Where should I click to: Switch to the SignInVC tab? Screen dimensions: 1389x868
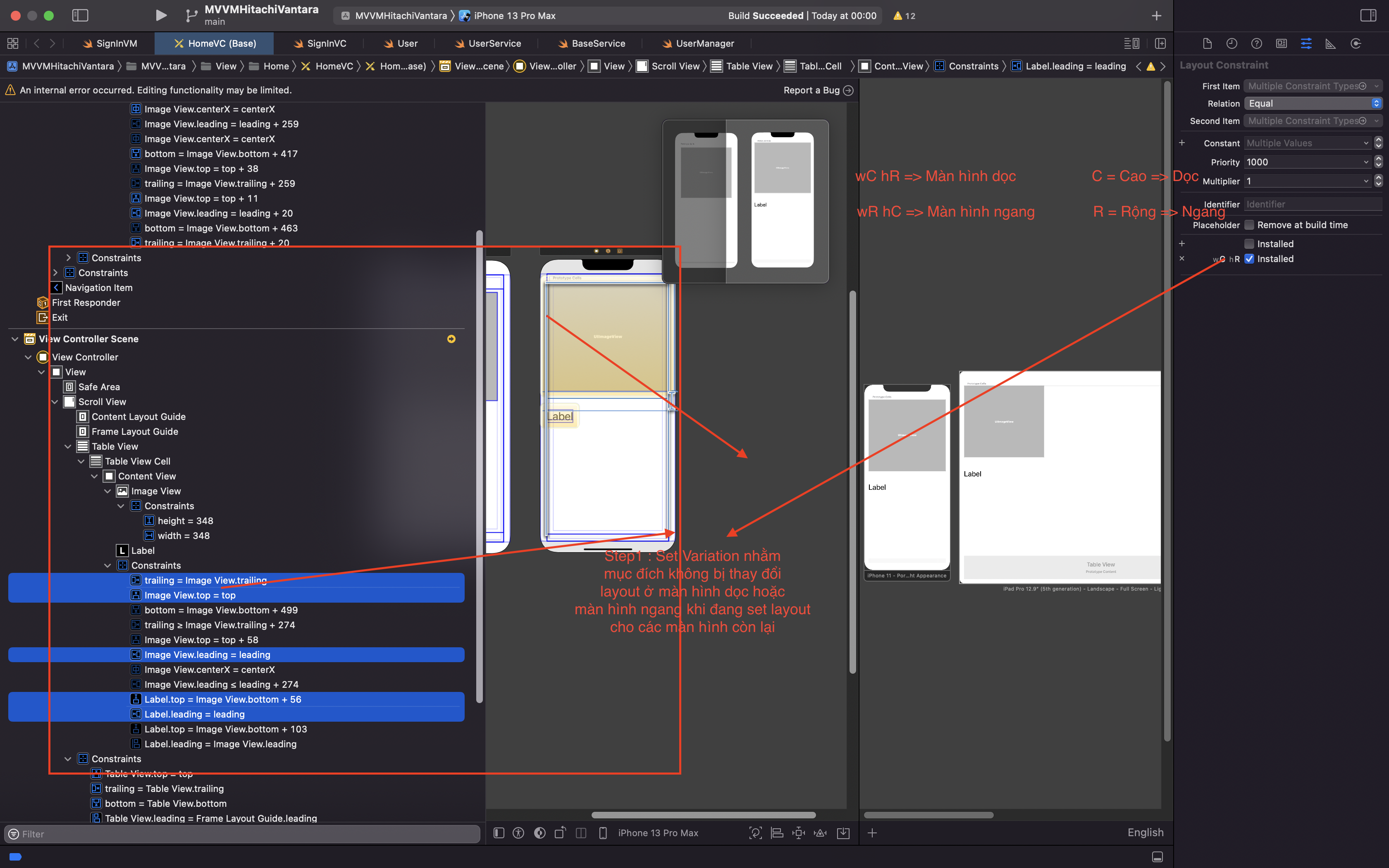coord(320,44)
